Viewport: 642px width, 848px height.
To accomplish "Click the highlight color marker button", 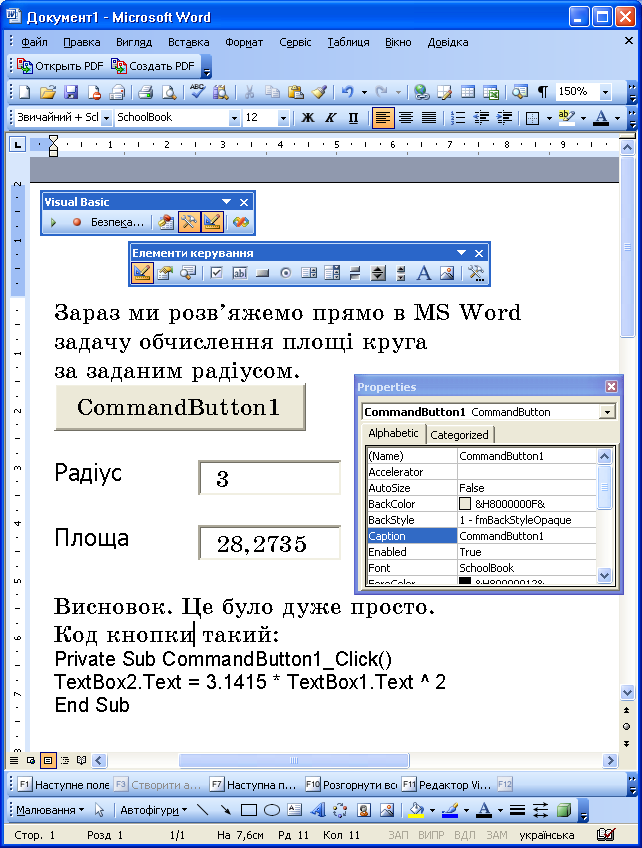I will 566,118.
